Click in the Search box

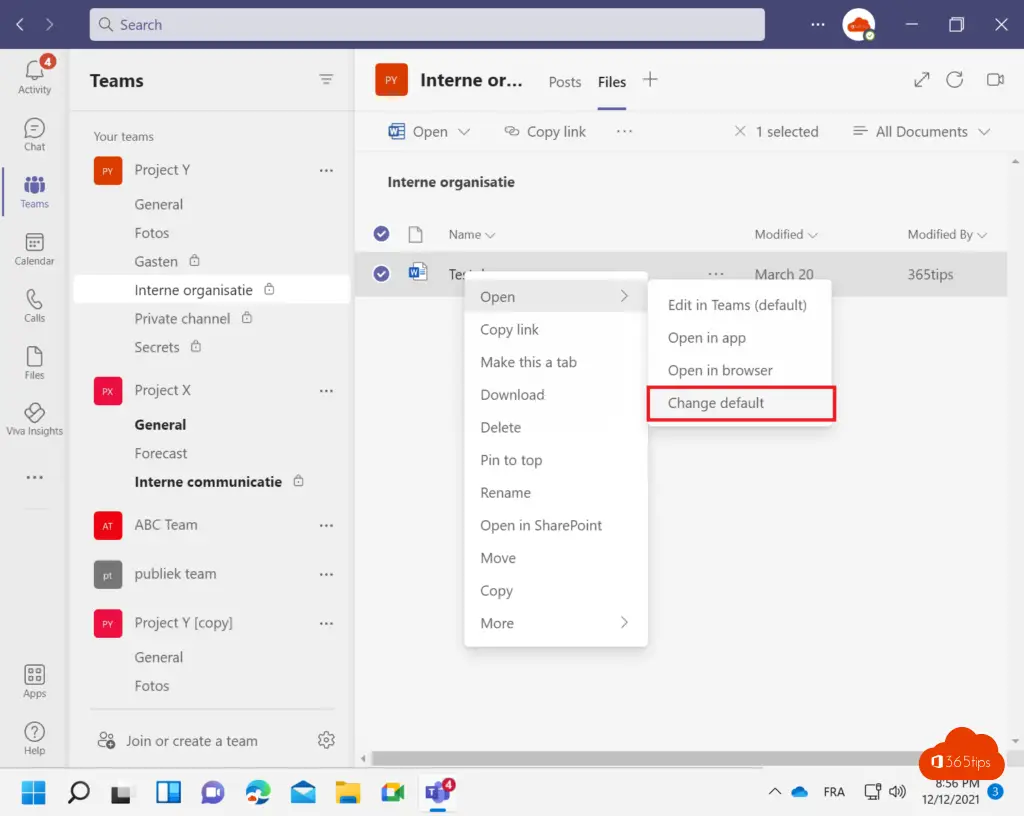427,25
